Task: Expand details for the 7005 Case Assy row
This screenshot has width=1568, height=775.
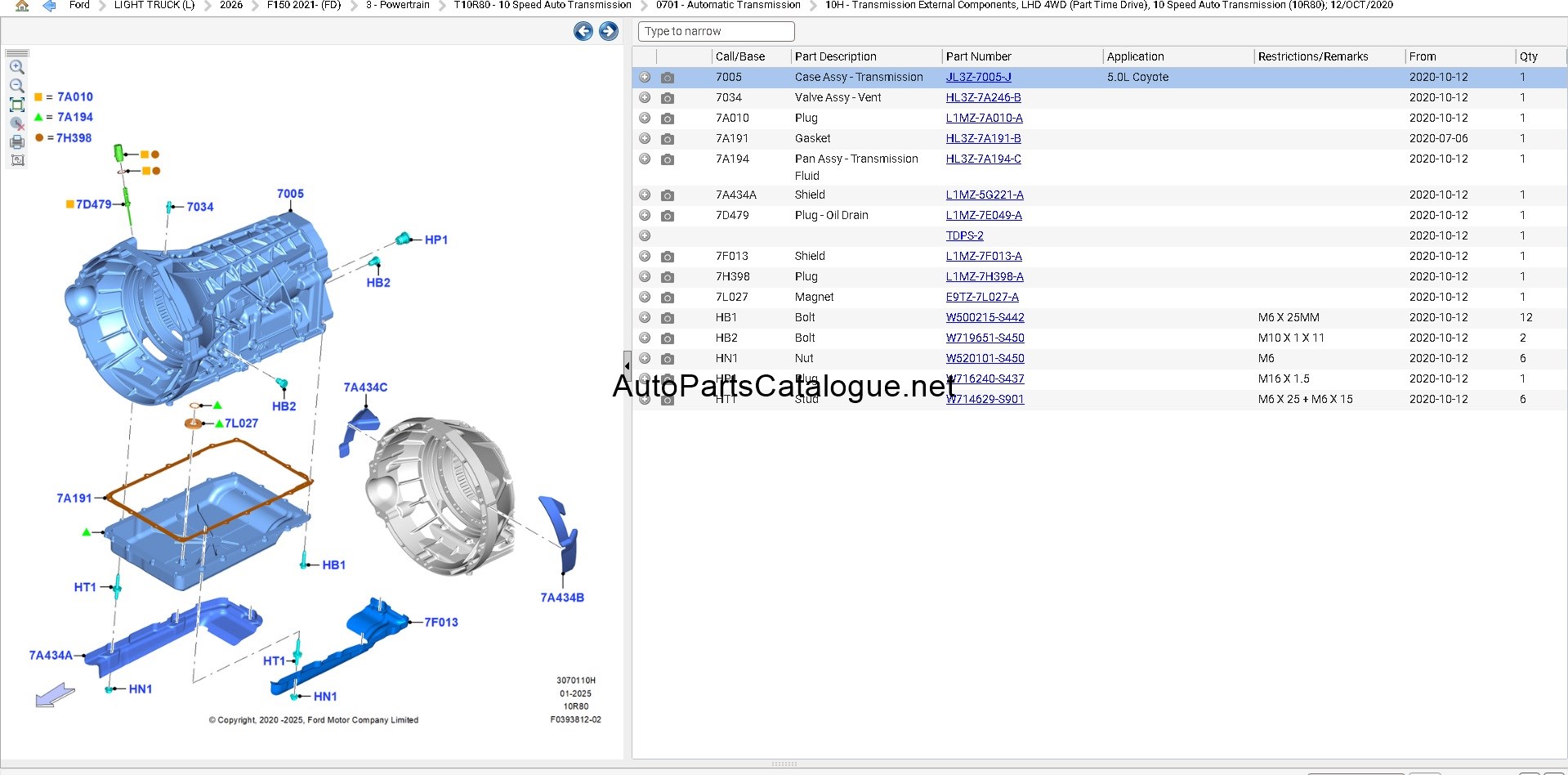Action: point(645,77)
